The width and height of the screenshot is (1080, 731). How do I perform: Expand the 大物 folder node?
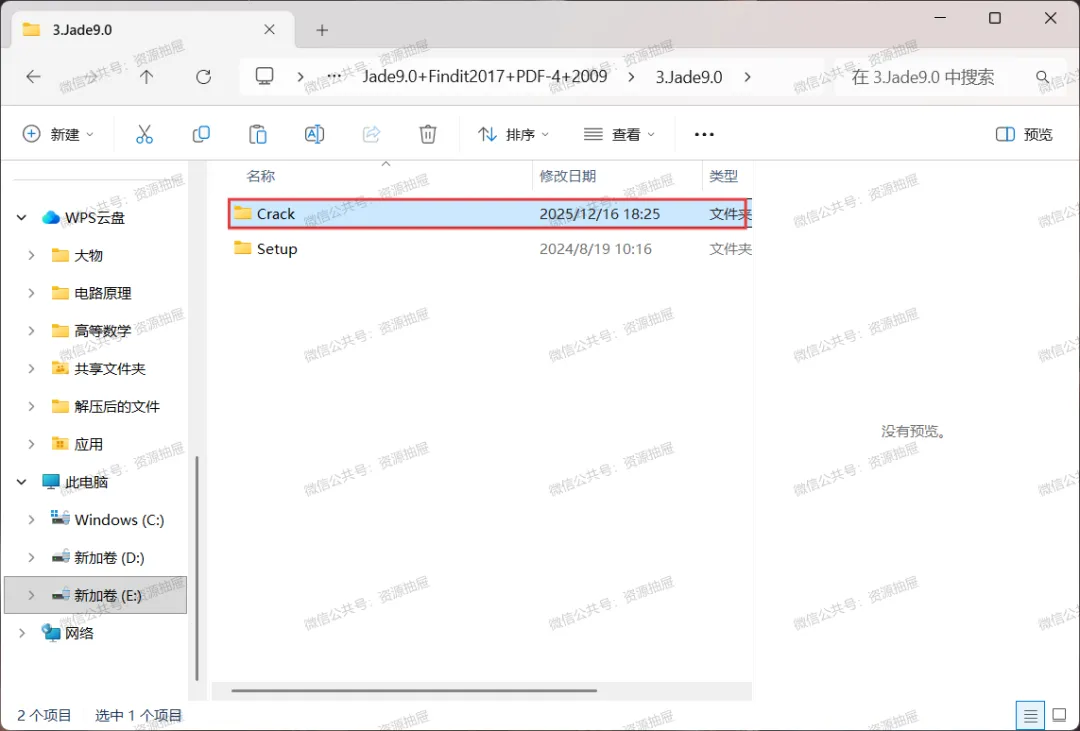(x=31, y=256)
